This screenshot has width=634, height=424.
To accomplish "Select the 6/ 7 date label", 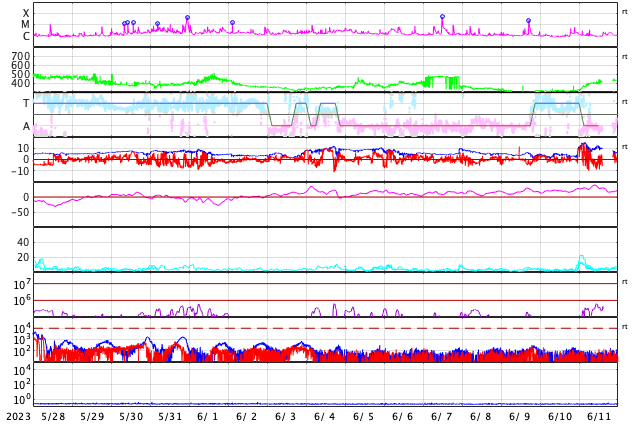I will [442, 416].
